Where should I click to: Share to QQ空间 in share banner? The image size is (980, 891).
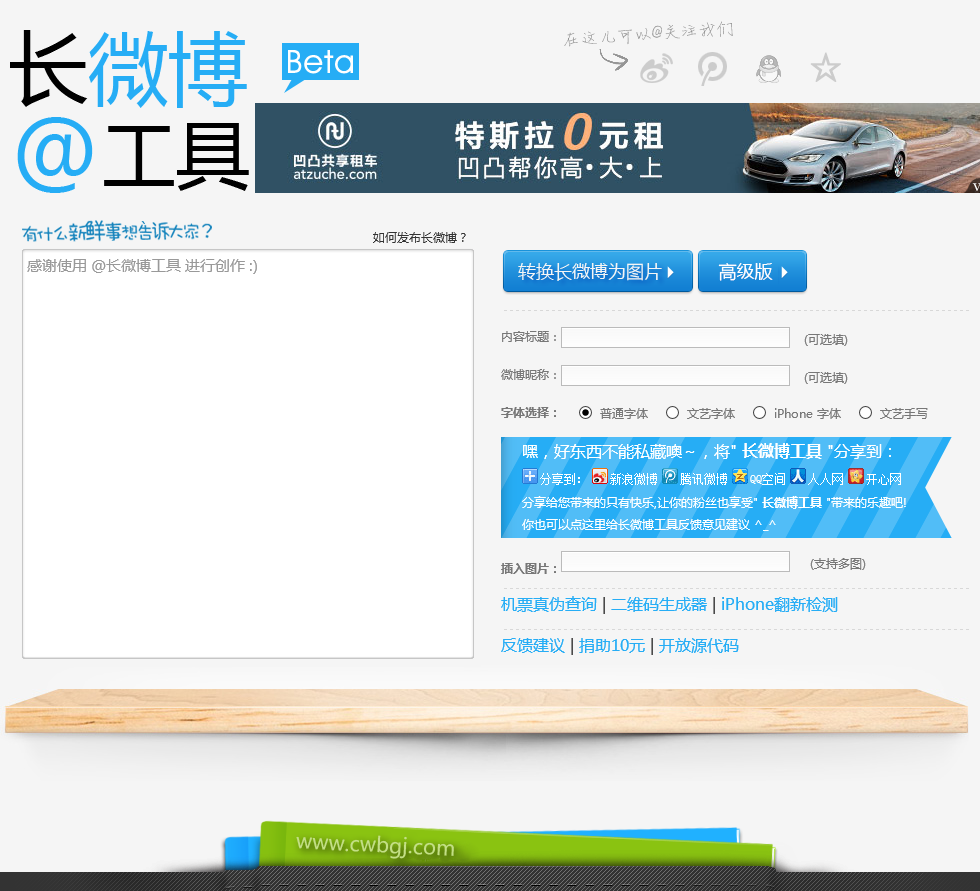[x=759, y=478]
